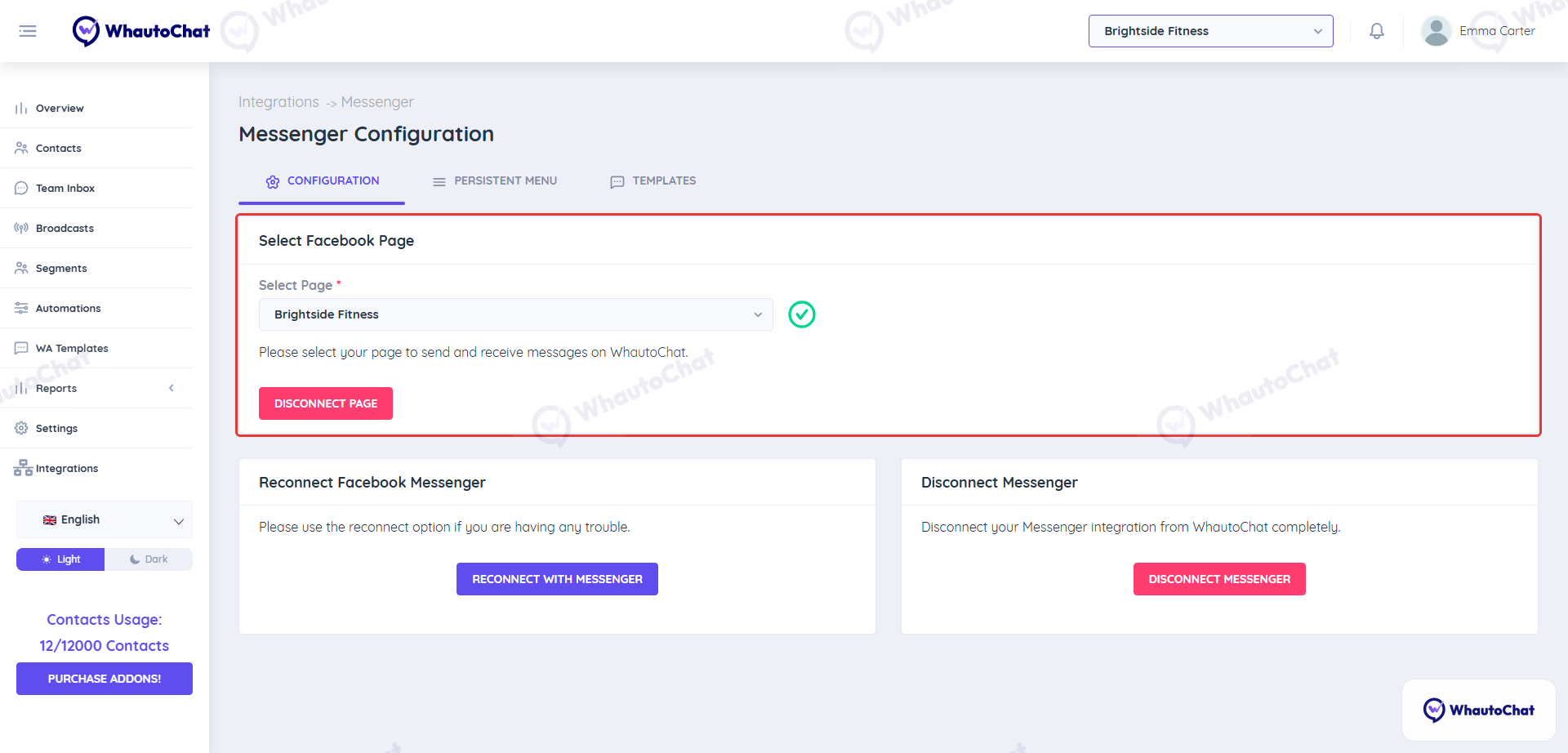
Task: Click the Automations sliders icon
Action: click(21, 308)
